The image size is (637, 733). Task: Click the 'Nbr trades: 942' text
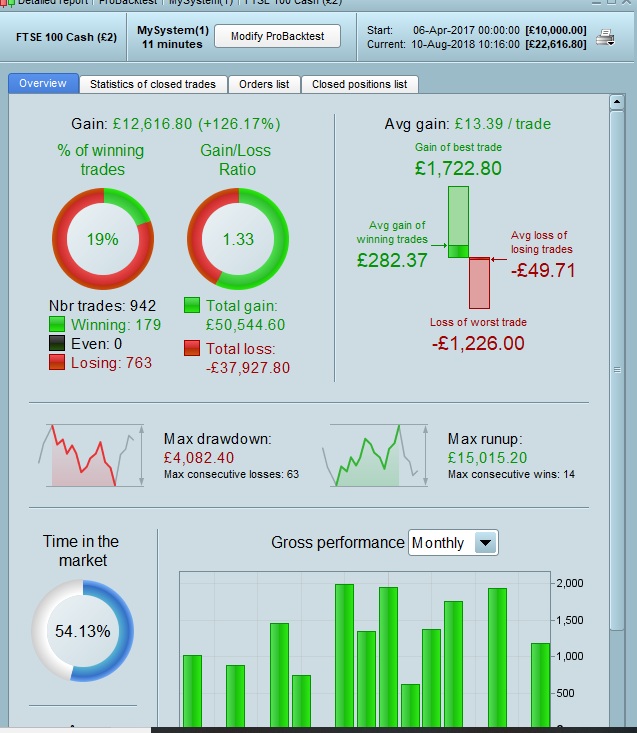(102, 306)
